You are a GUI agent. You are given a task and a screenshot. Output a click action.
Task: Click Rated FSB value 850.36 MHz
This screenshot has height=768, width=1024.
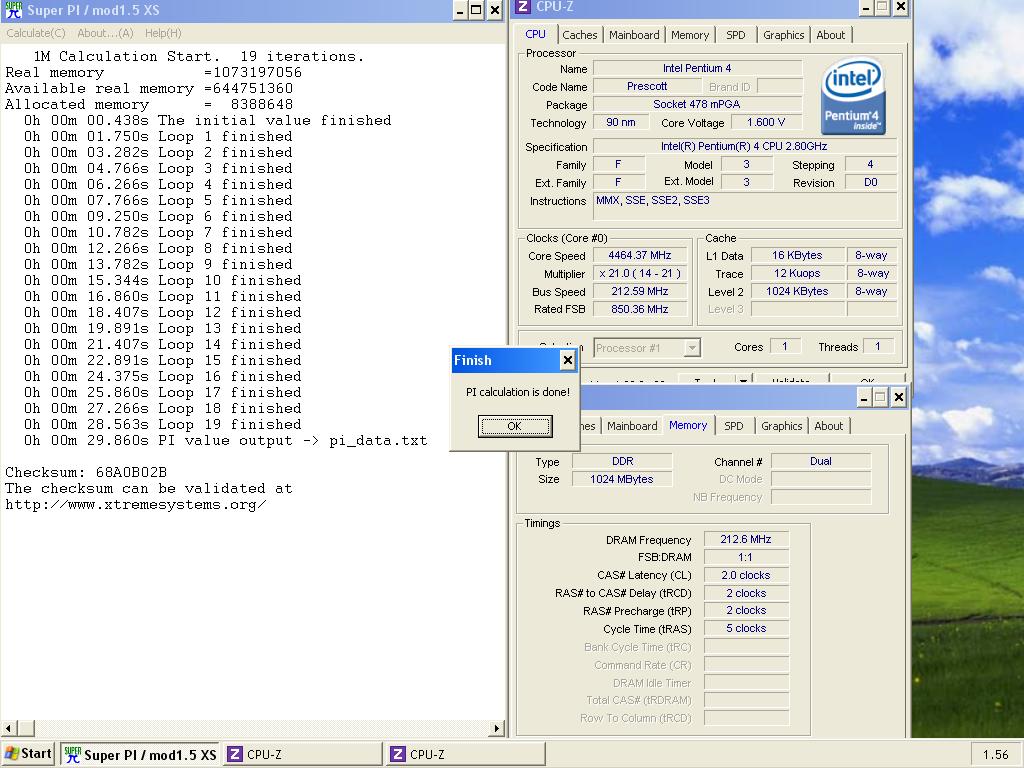639,309
